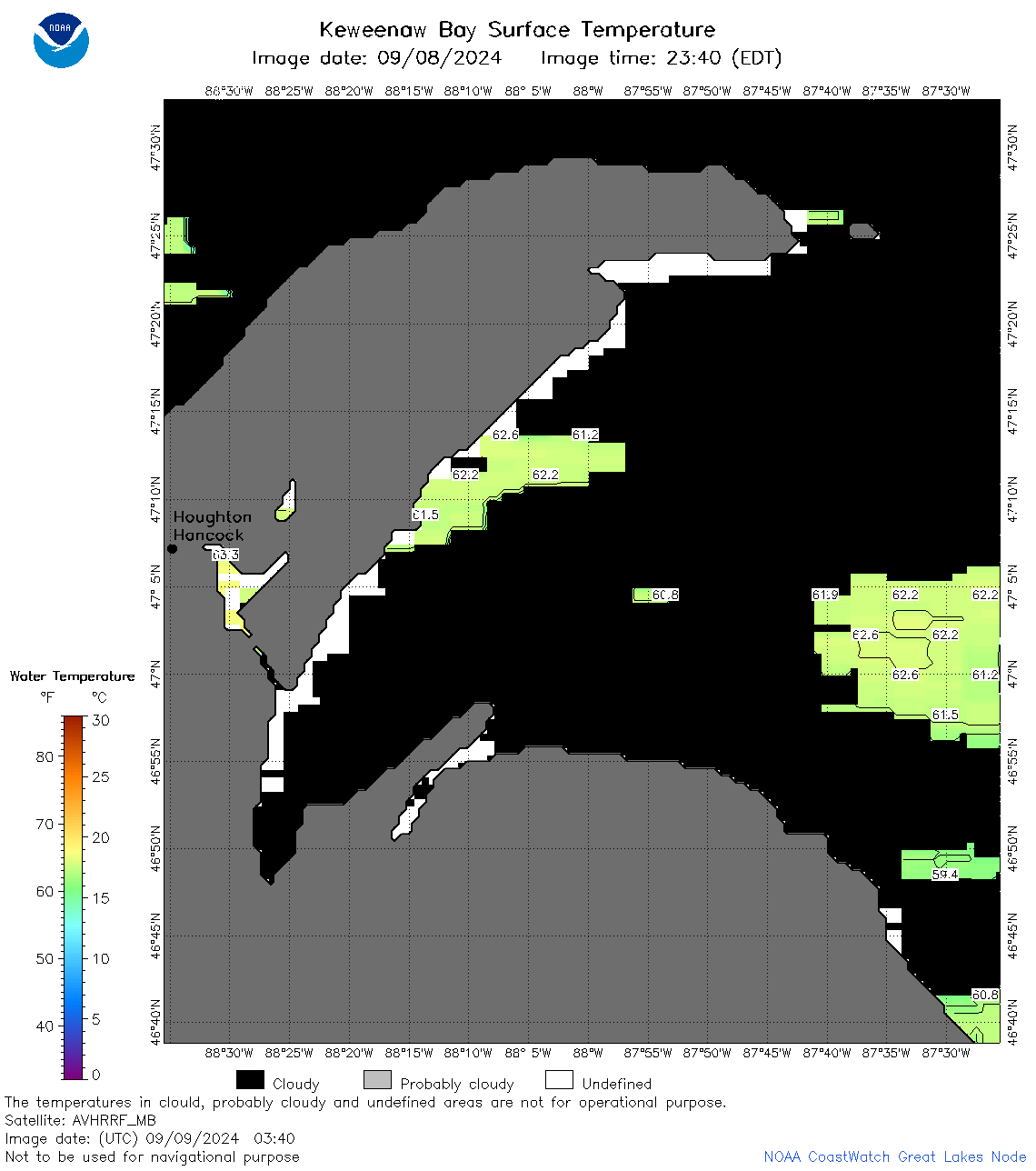Click the 'Image time: 23:40 (EDT)' header text

pos(662,58)
